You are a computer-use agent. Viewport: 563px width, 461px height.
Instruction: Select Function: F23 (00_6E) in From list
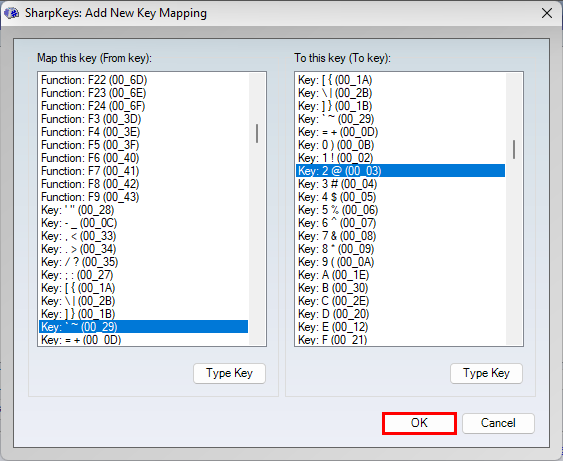(144, 93)
